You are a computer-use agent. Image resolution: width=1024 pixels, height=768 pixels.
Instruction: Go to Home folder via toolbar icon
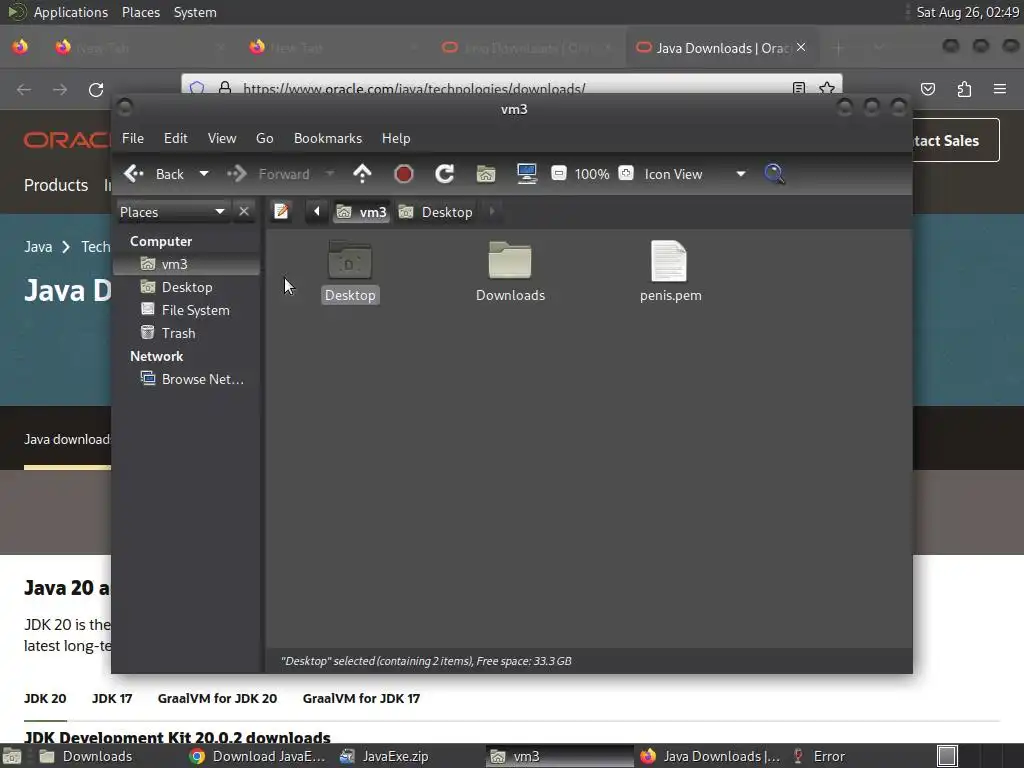coord(486,174)
